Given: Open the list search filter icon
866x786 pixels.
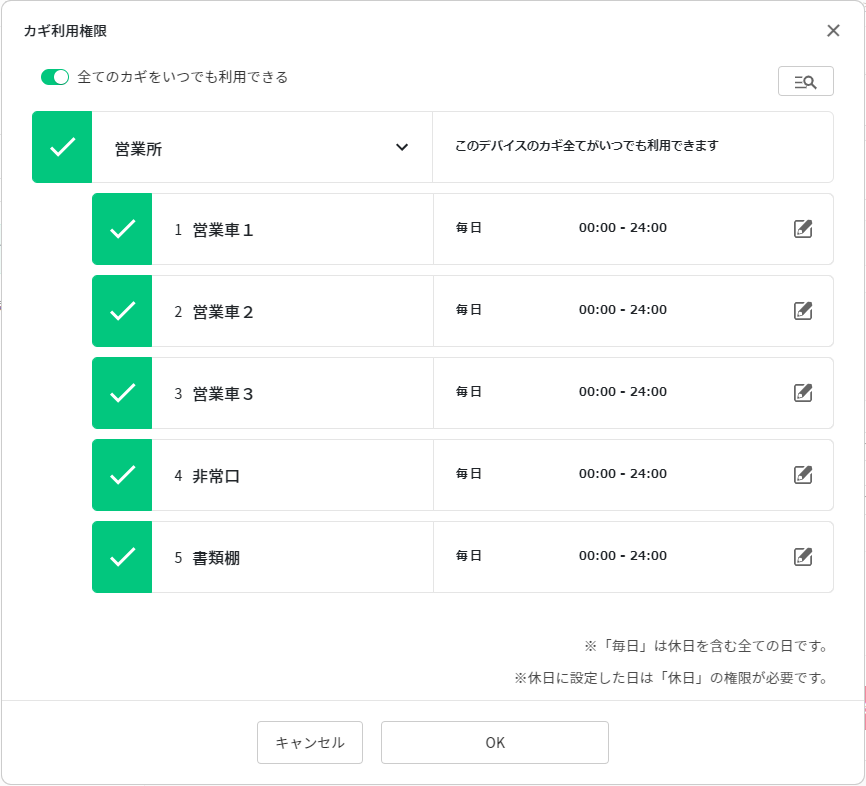Looking at the screenshot, I should [805, 82].
